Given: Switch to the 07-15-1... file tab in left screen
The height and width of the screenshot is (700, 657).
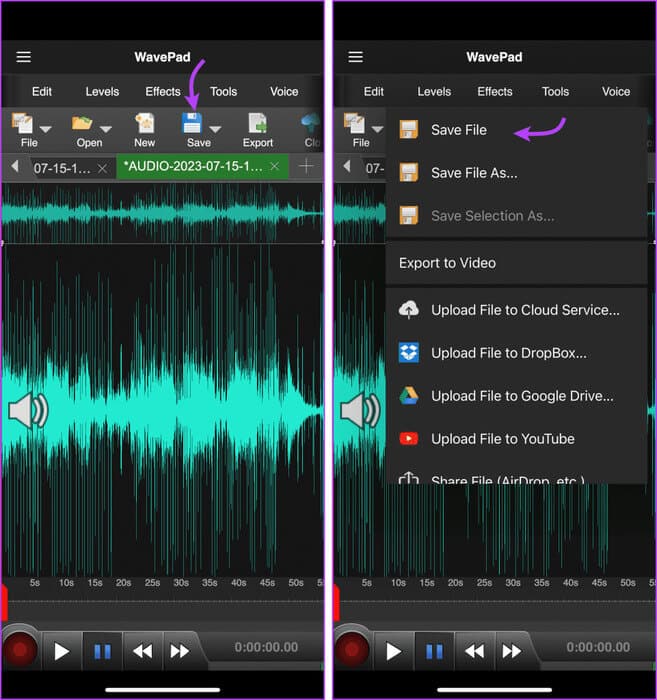Looking at the screenshot, I should coord(62,168).
